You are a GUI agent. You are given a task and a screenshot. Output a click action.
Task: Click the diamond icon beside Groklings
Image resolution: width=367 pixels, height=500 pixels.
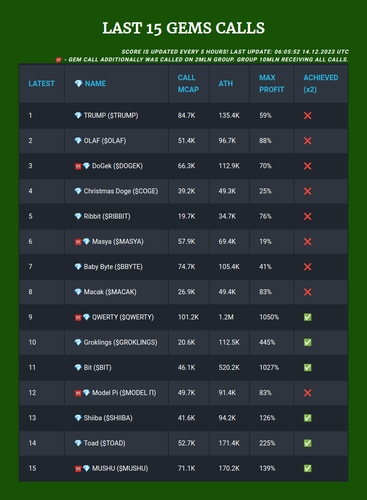[x=78, y=342]
